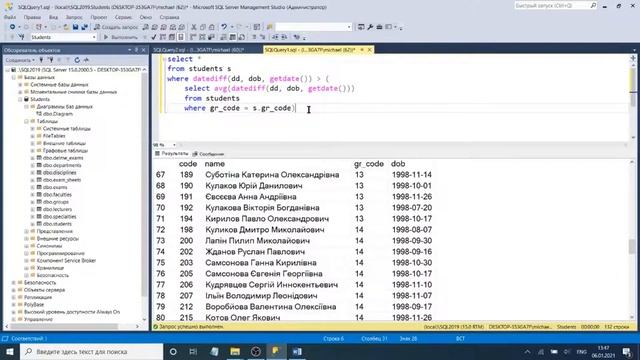
Task: Click the Создать запрос button
Action: pyautogui.click(x=116, y=27)
